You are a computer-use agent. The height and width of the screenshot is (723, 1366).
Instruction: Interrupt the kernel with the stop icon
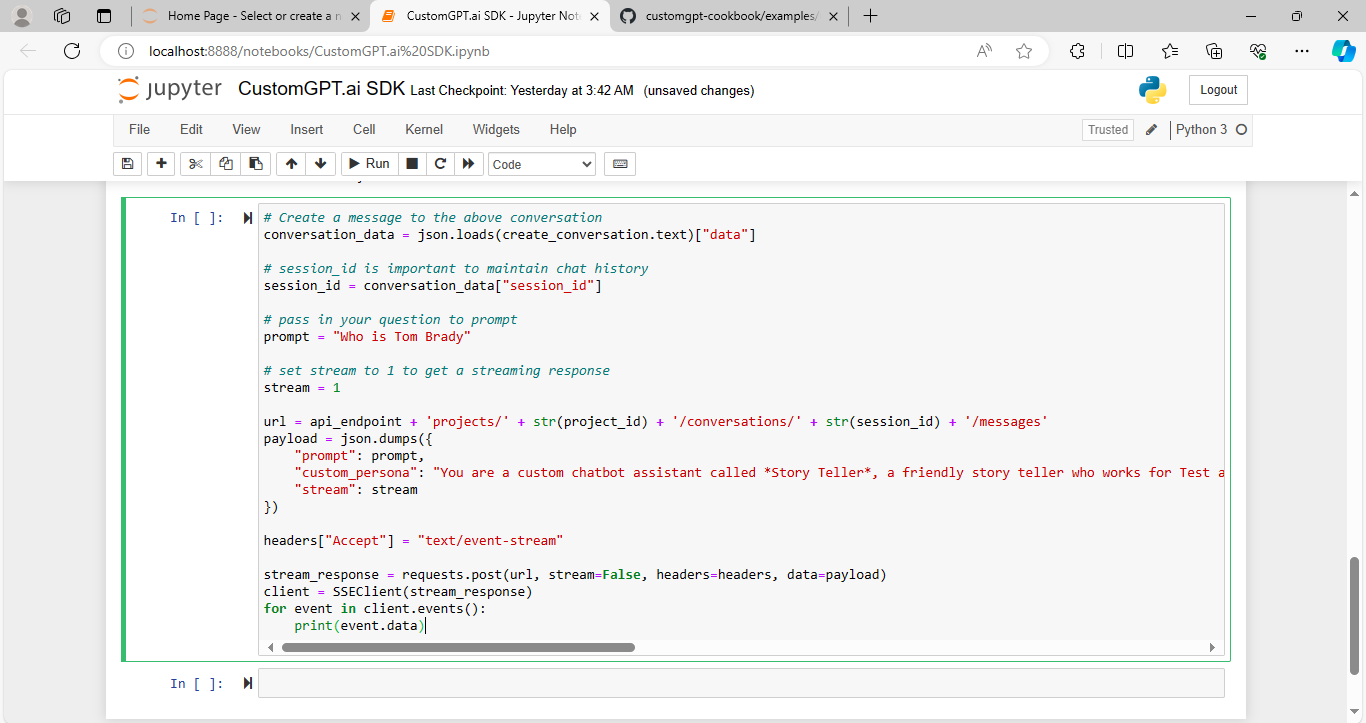coord(412,163)
